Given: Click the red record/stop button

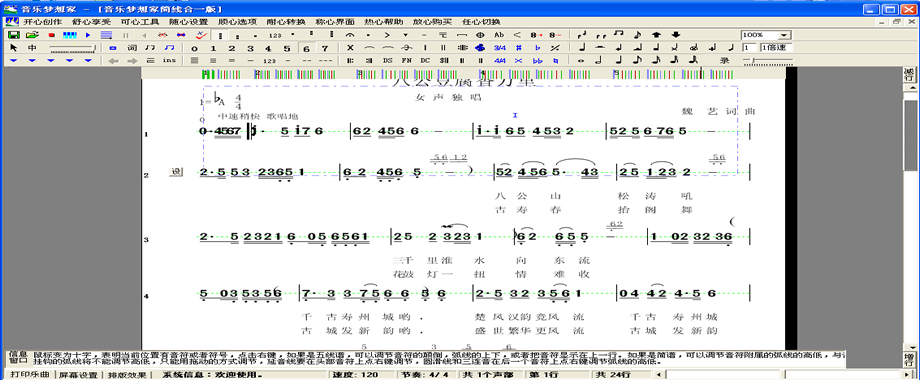Looking at the screenshot, I should click(51, 35).
